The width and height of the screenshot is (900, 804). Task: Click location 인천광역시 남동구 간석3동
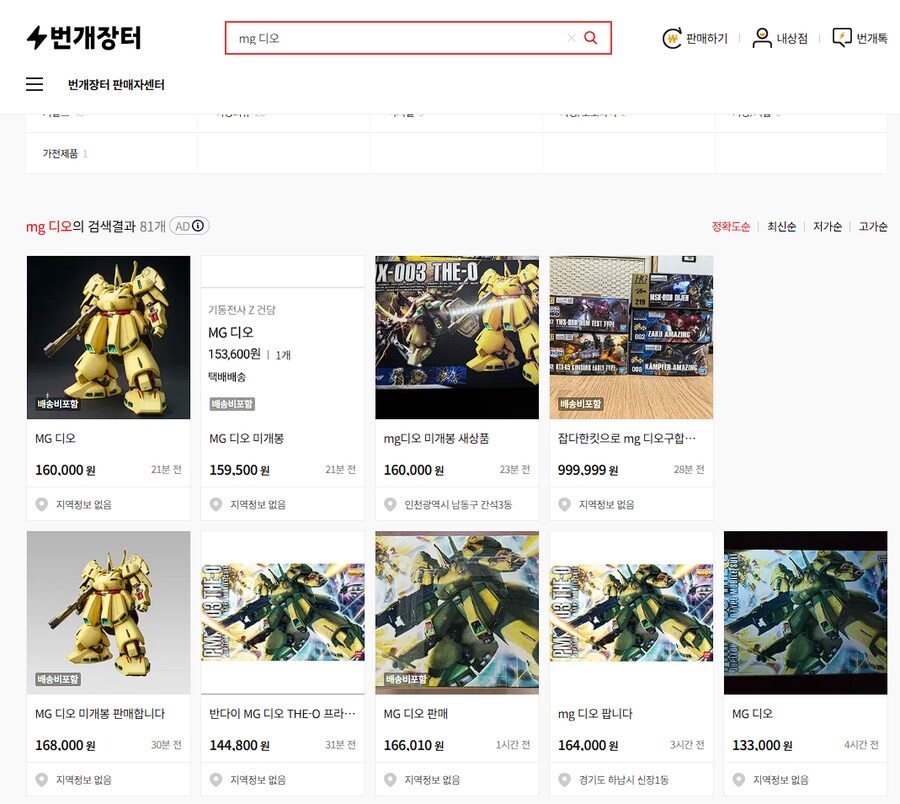458,504
